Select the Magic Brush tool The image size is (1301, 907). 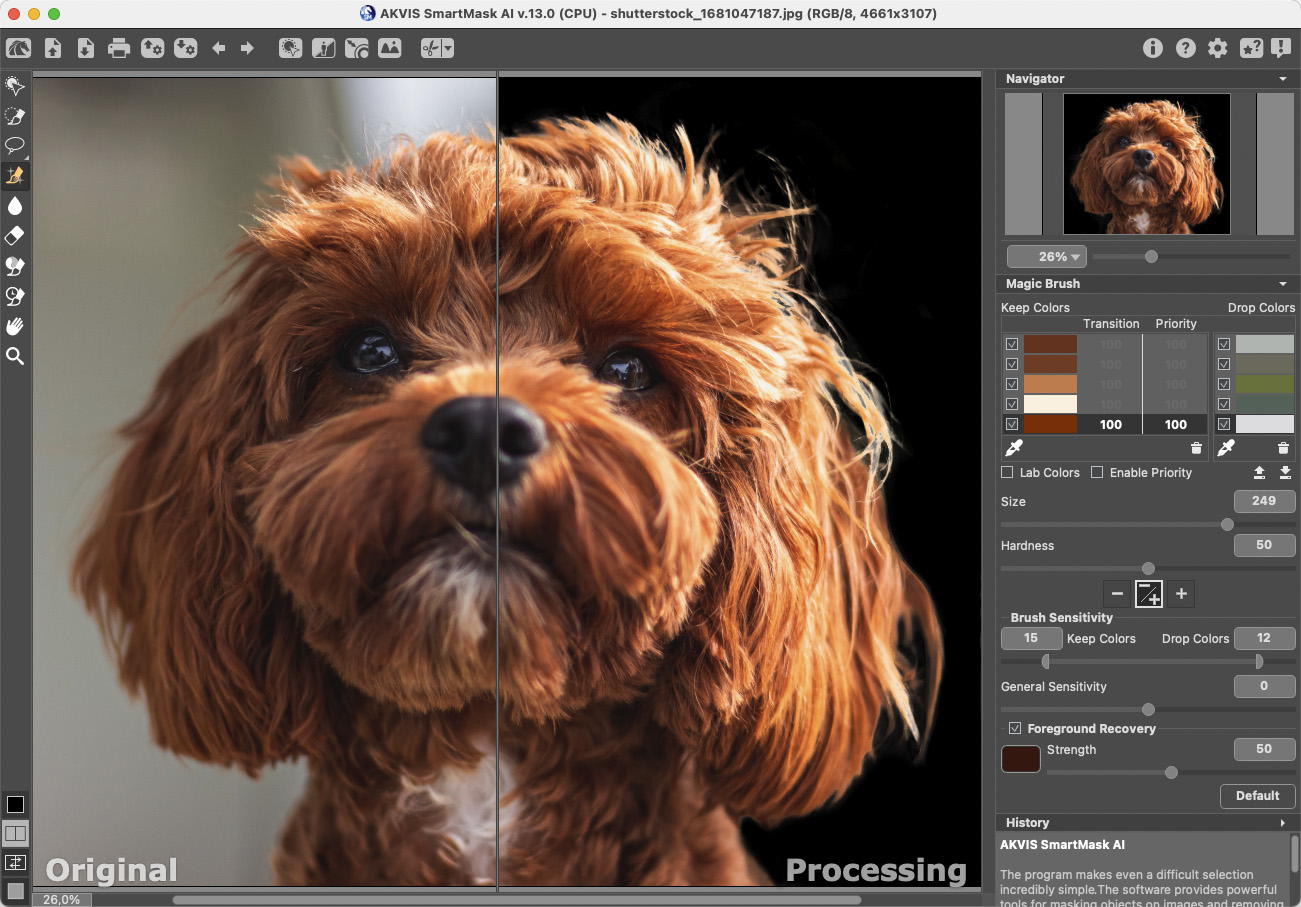click(15, 176)
